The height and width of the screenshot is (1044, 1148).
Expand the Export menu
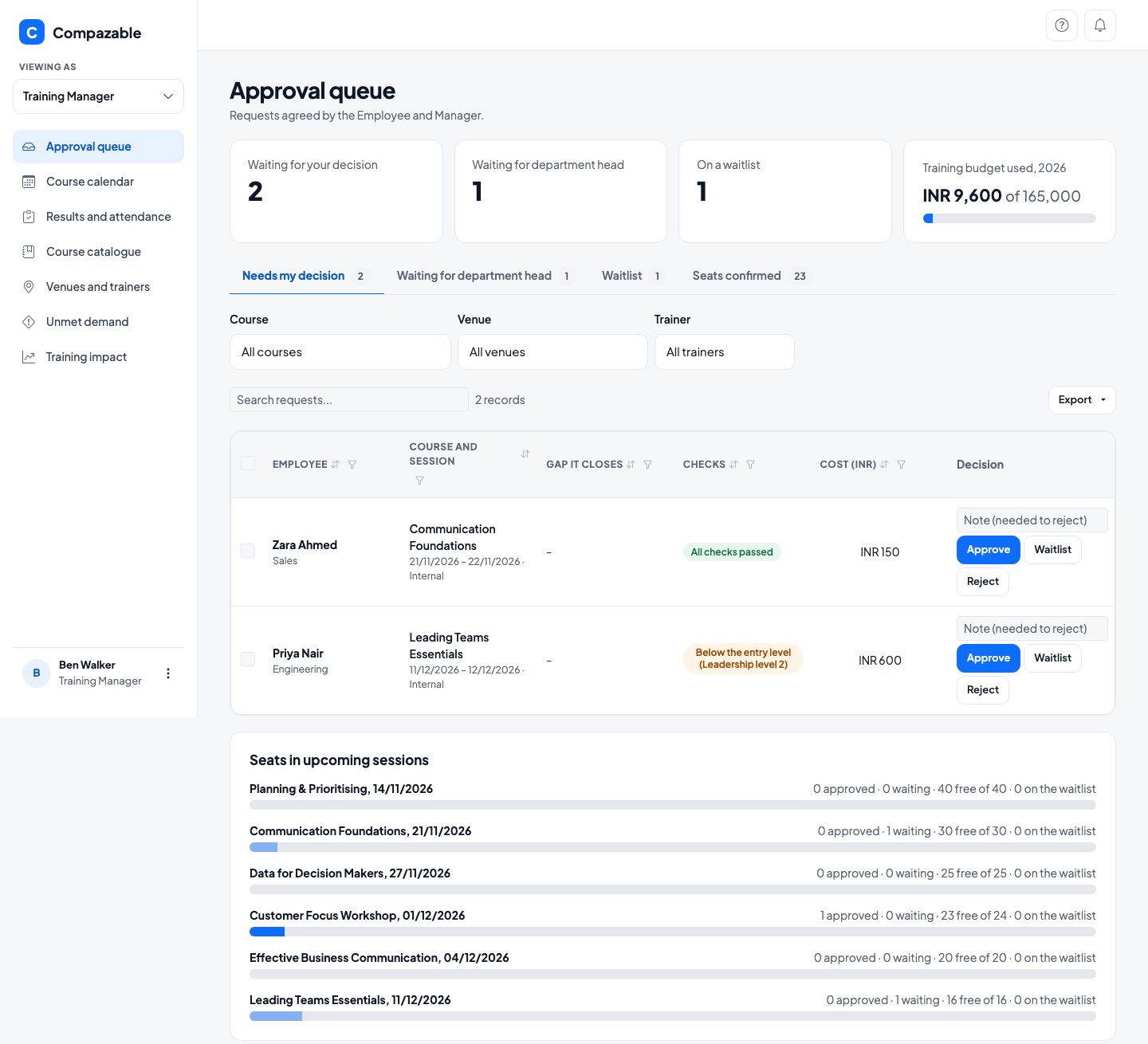tap(1082, 400)
